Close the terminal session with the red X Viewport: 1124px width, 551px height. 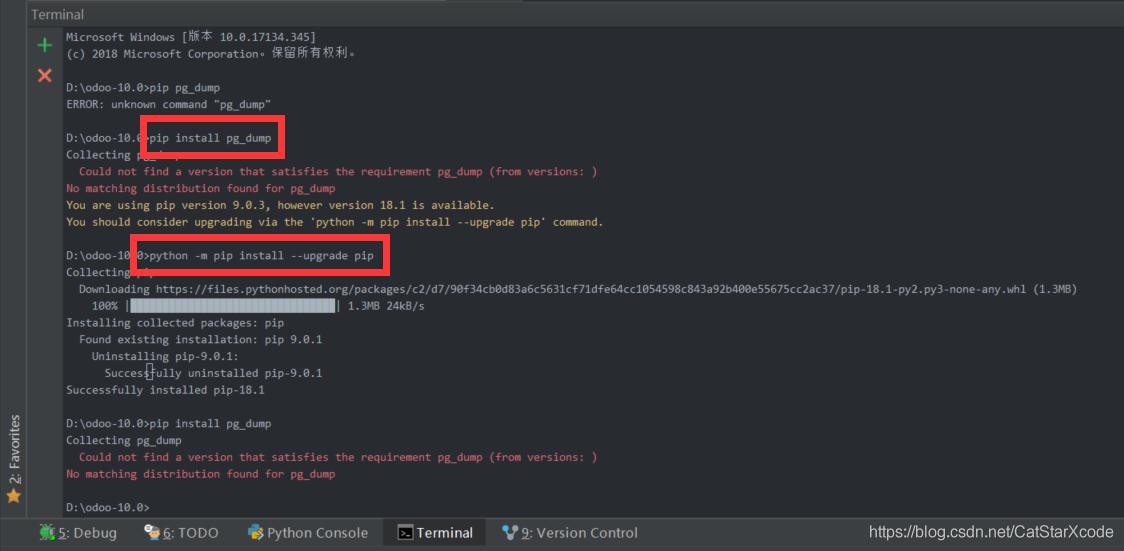pos(44,75)
